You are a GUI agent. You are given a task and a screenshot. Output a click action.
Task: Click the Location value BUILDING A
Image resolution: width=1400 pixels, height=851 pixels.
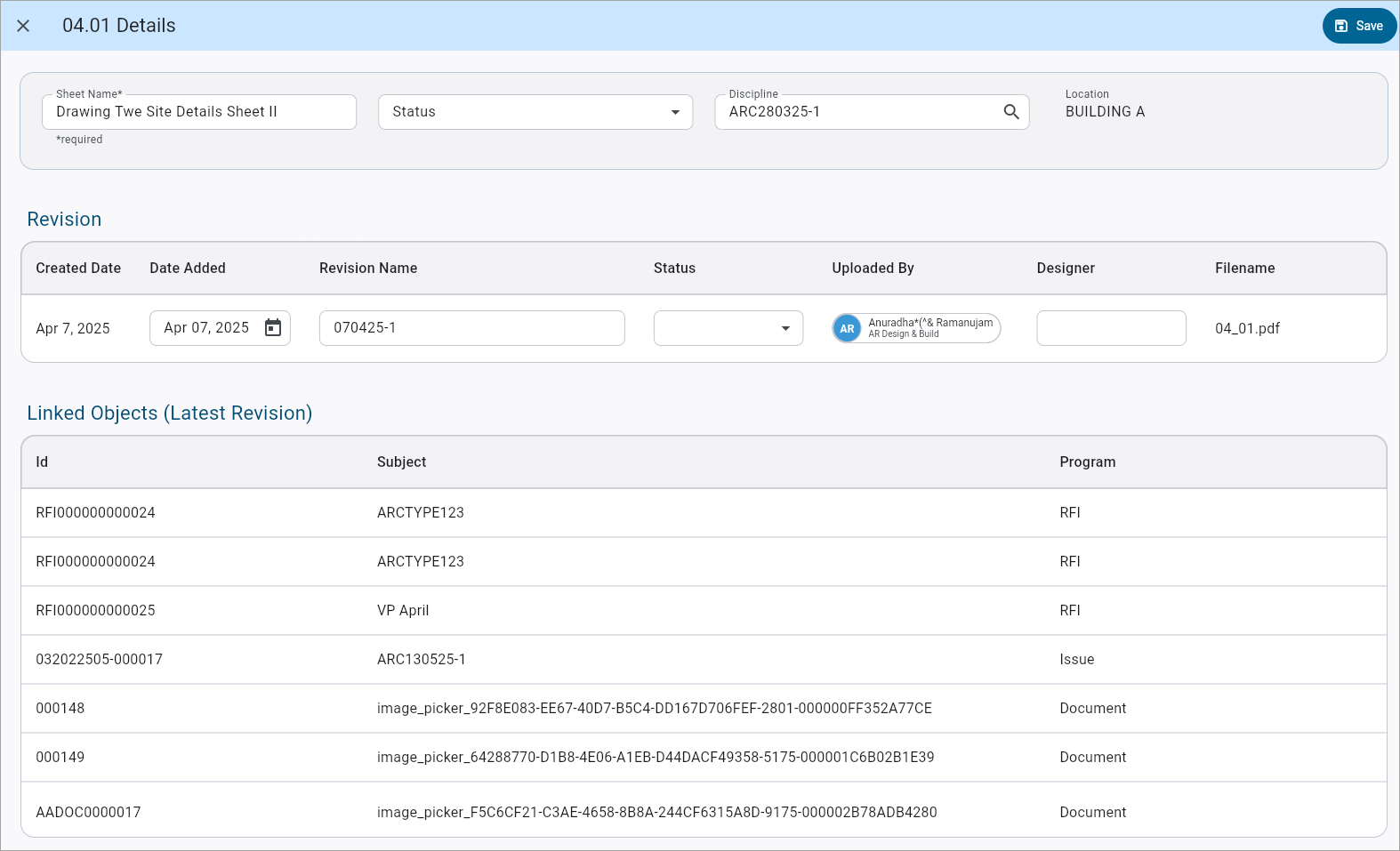(x=1105, y=112)
